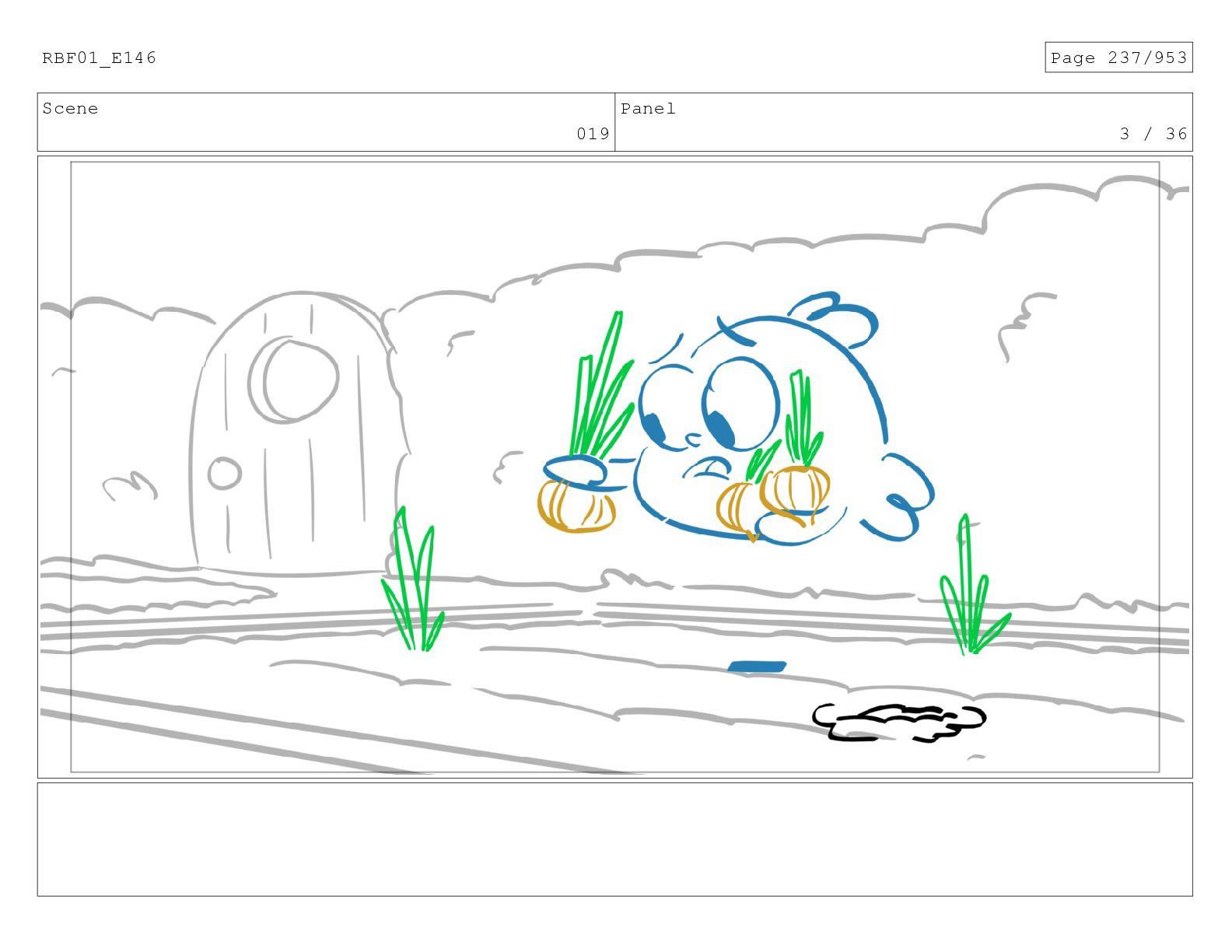
Task: Click the panel count 3 / 36
Action: coord(1153,134)
